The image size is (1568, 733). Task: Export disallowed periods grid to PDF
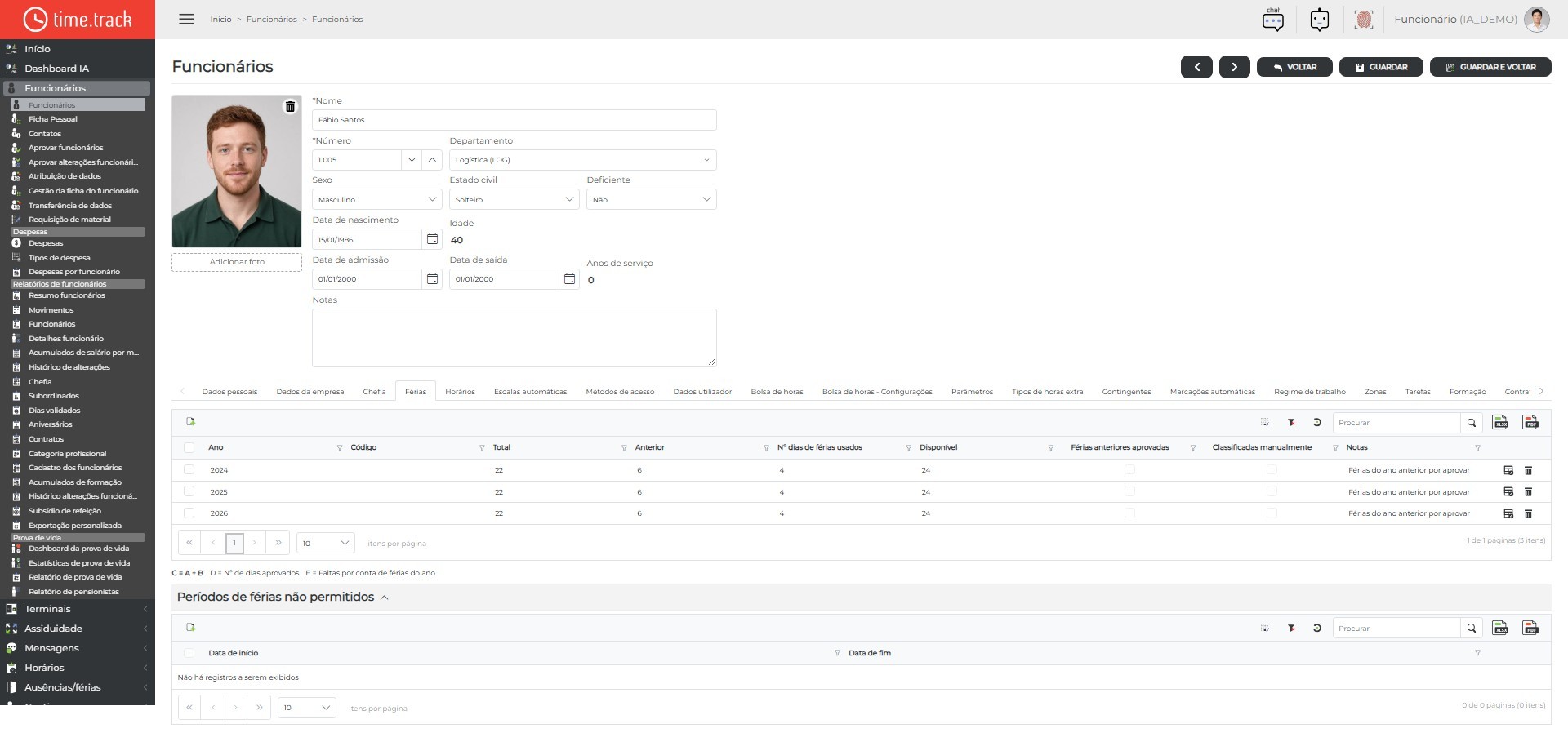[x=1530, y=628]
